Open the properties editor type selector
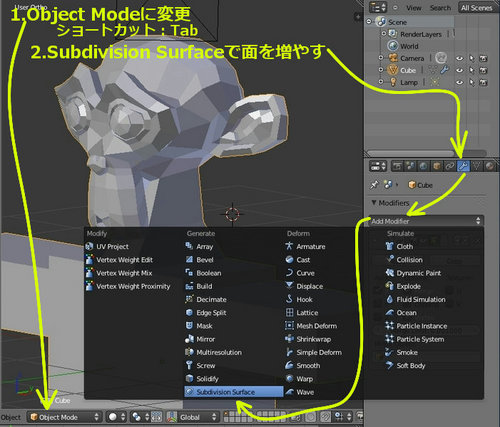The image size is (500, 427). 378,166
